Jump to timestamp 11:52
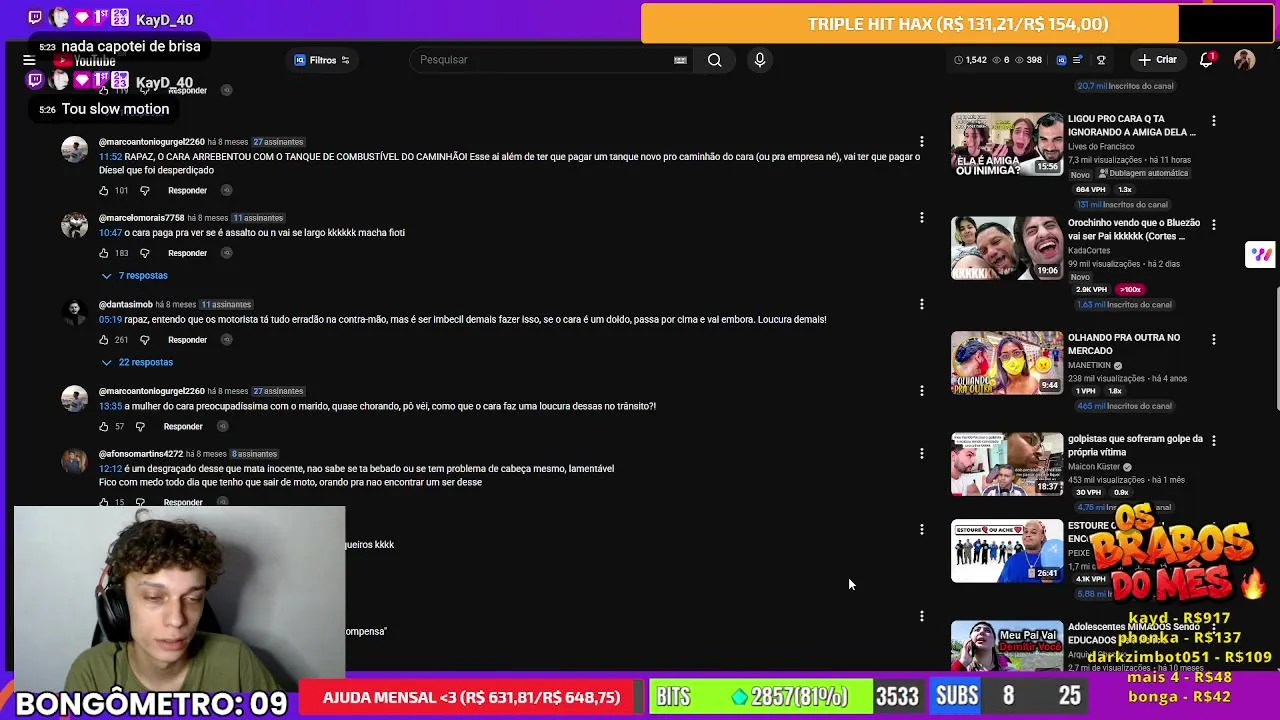The height and width of the screenshot is (720, 1280). click(x=110, y=157)
